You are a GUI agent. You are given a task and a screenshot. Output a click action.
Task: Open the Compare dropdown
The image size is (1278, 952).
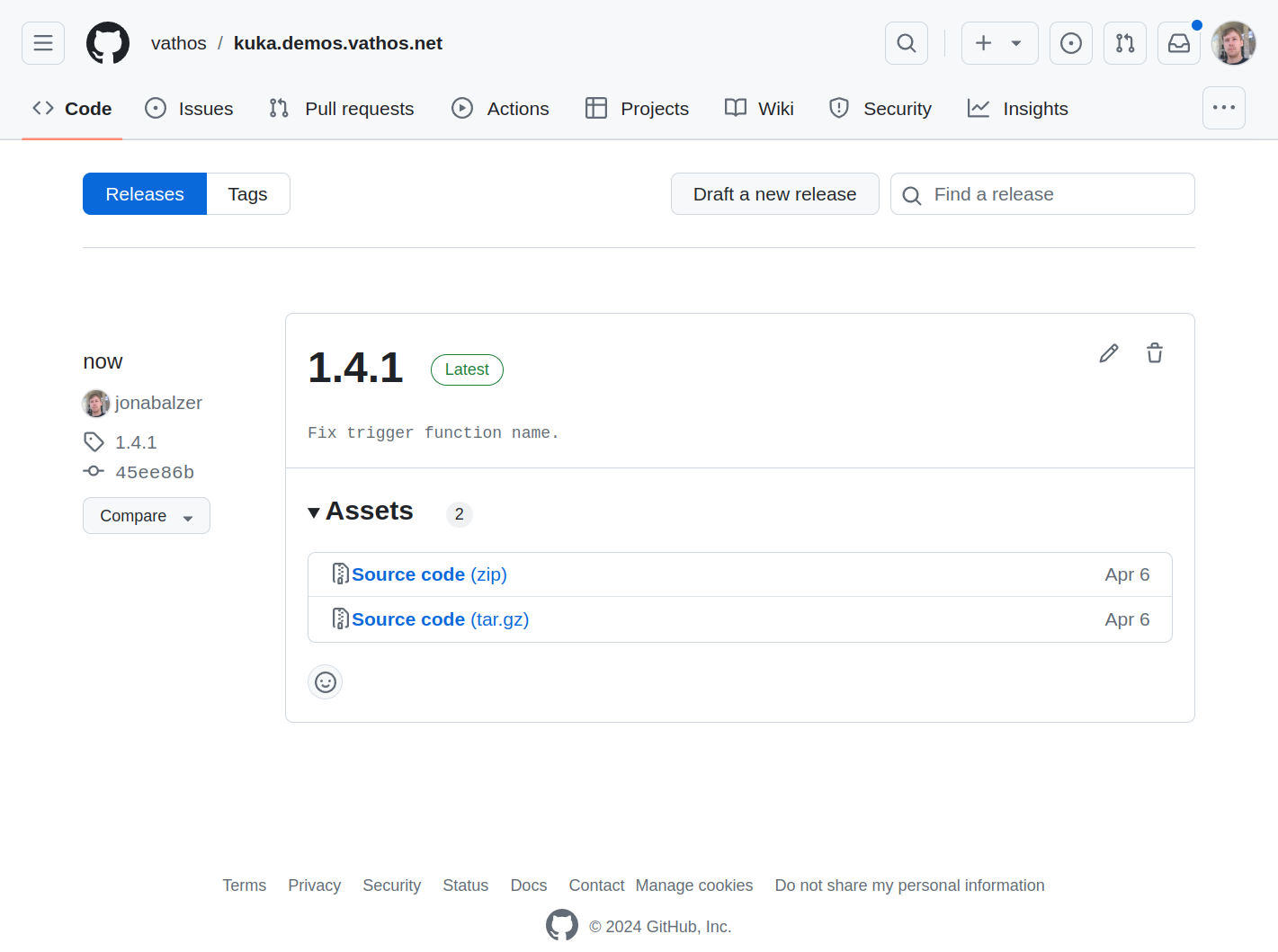(x=146, y=515)
